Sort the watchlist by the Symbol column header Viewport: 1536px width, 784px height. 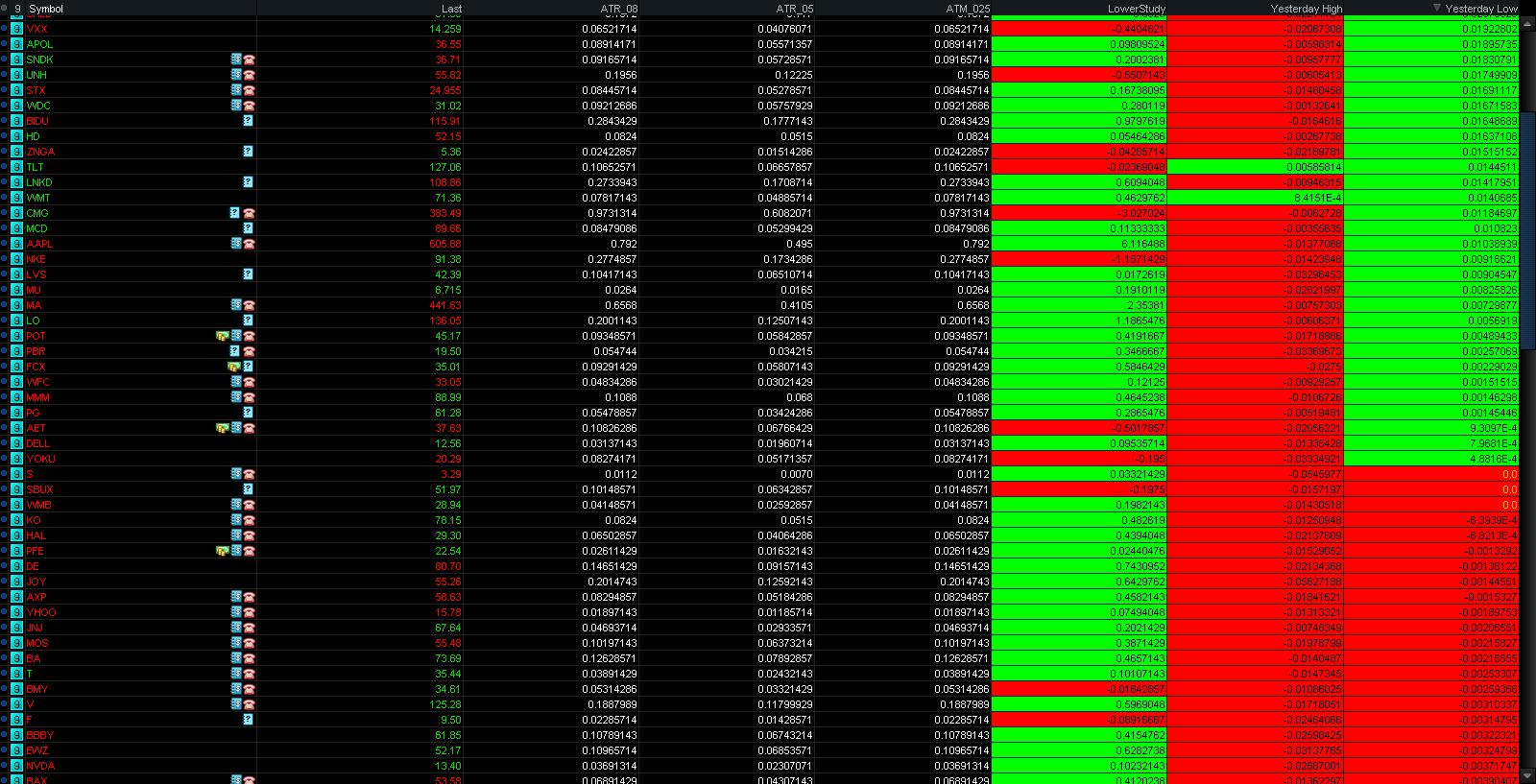click(46, 9)
